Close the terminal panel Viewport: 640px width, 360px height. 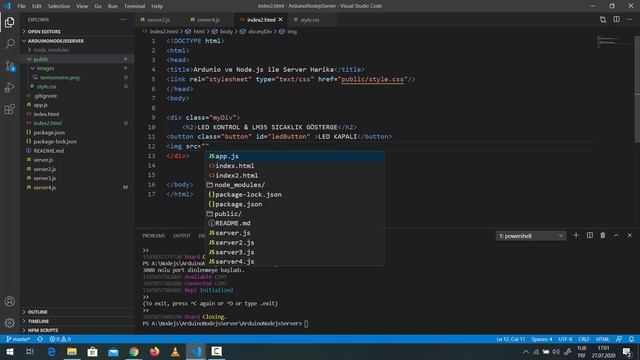pyautogui.click(x=629, y=236)
